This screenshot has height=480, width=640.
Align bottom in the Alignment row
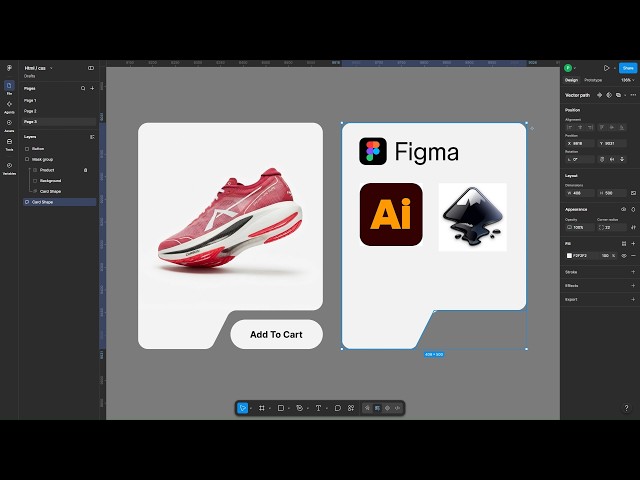[622, 127]
